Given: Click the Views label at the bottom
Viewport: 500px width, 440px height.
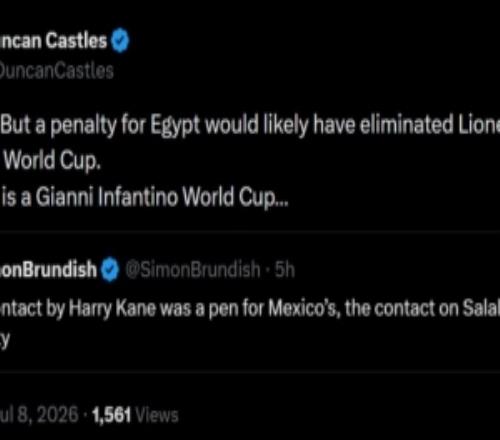Looking at the screenshot, I should click(x=157, y=415).
